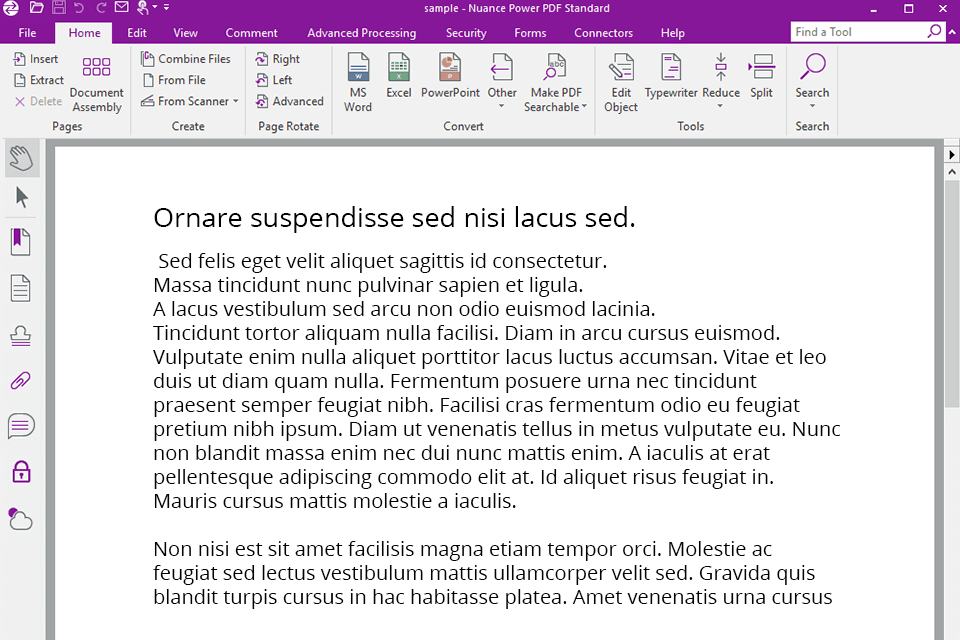Open Customize Quick Access Toolbar arrow
Screen dimensions: 960x640
(167, 8)
